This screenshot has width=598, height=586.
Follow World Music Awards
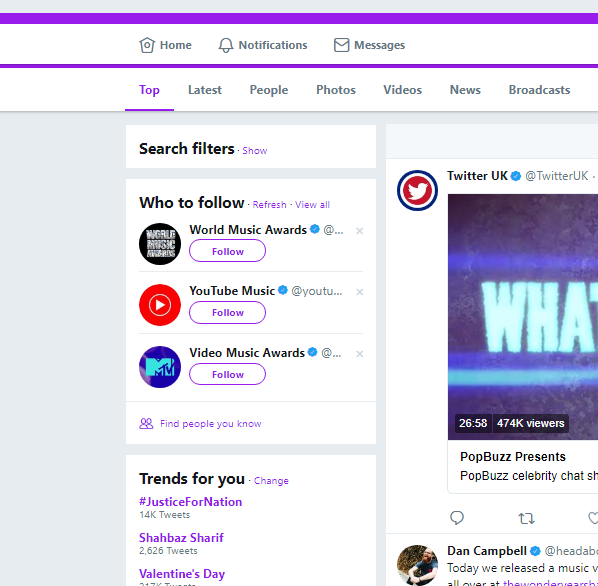tap(227, 251)
